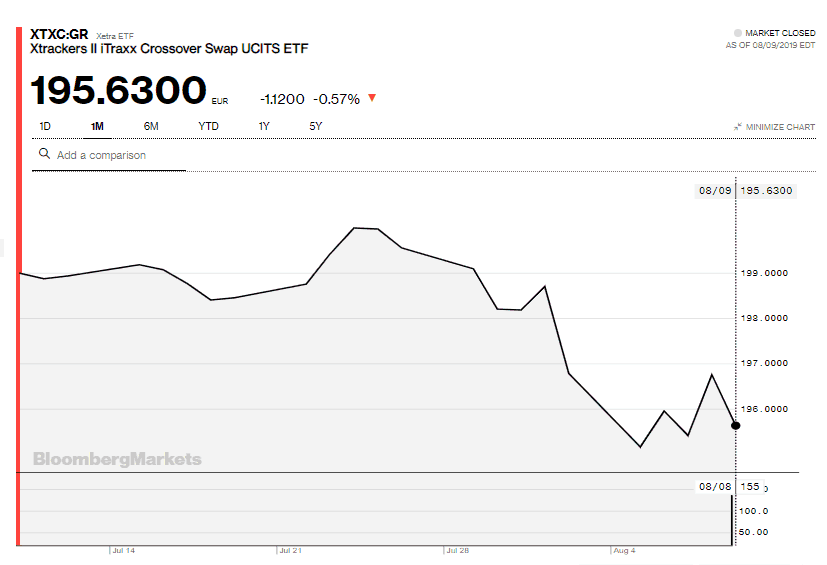Image resolution: width=827 pixels, height=565 pixels.
Task: Choose the 1Y time range
Action: coord(264,126)
